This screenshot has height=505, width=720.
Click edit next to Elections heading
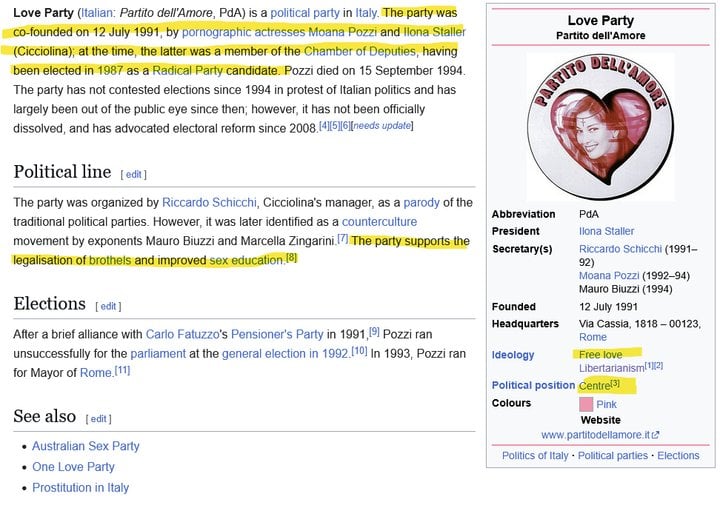(108, 306)
